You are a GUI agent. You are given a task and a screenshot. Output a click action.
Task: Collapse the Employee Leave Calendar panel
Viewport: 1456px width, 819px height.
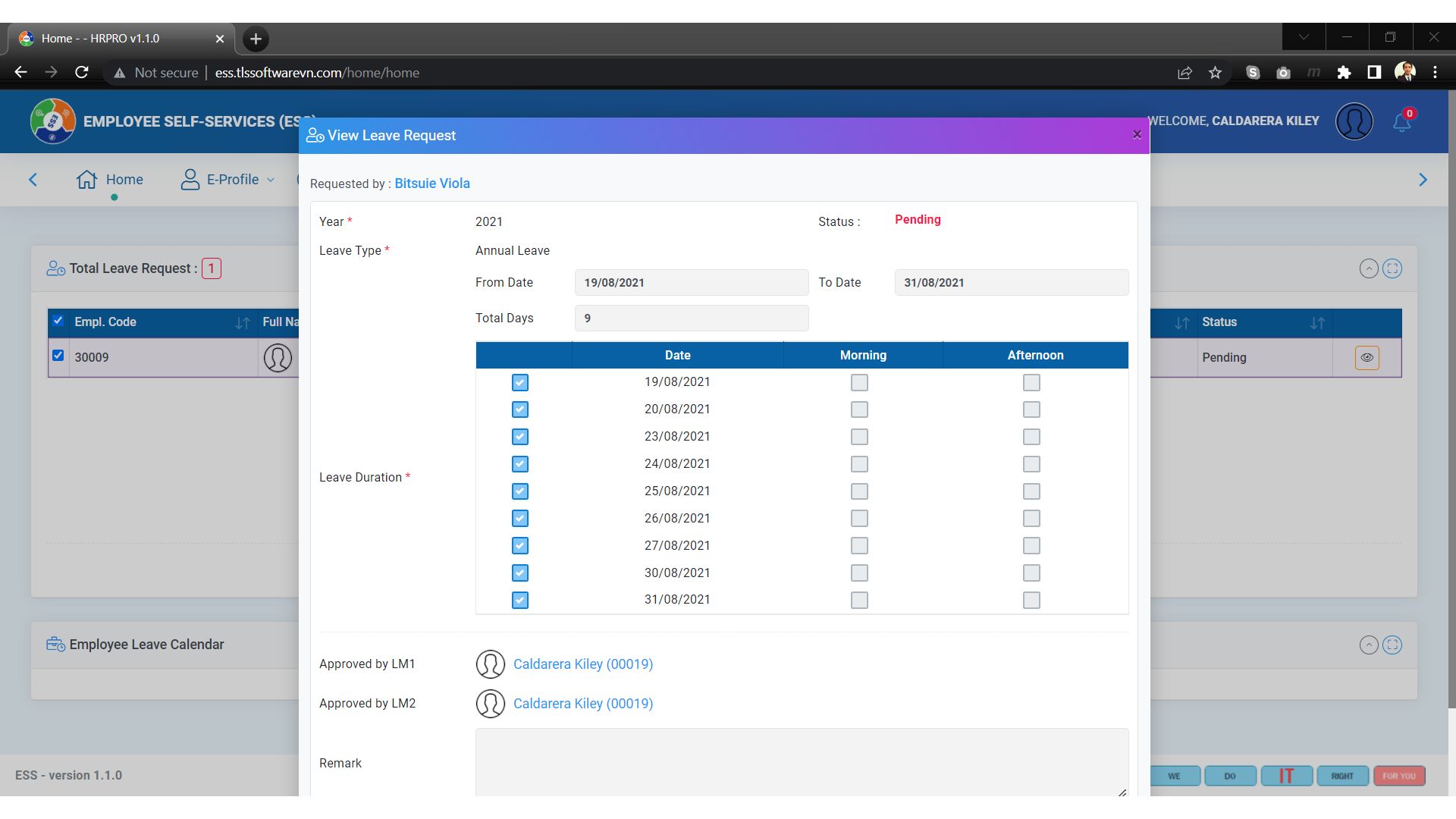pos(1368,645)
